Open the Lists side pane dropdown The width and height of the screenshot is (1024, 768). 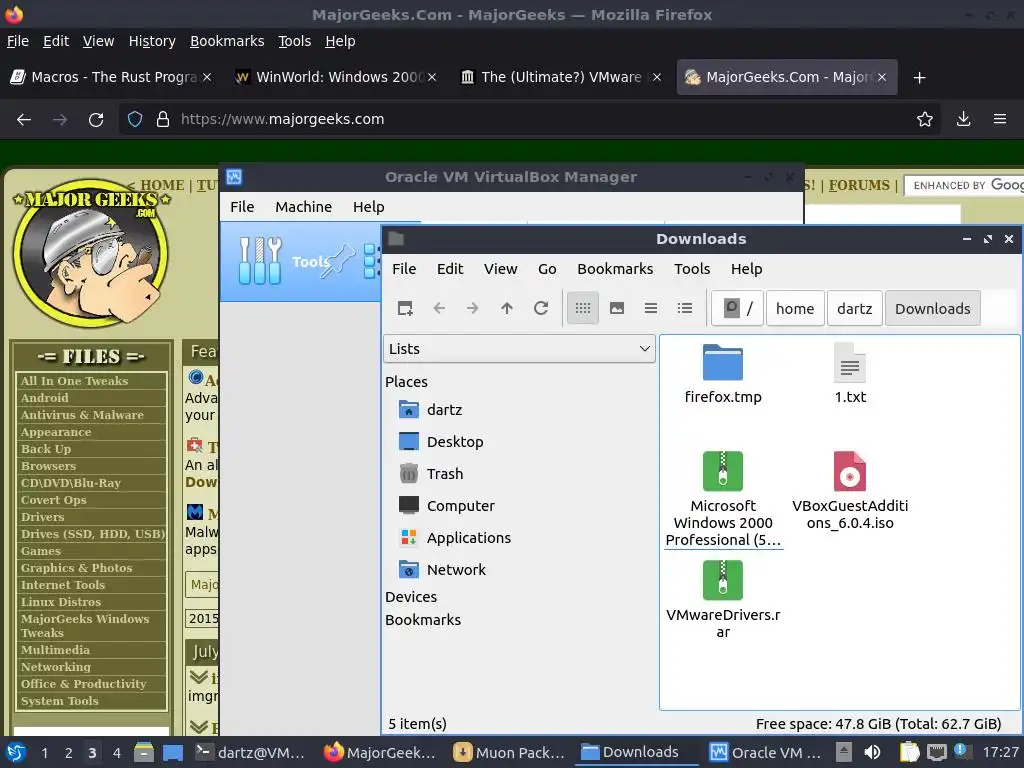pyautogui.click(x=519, y=349)
